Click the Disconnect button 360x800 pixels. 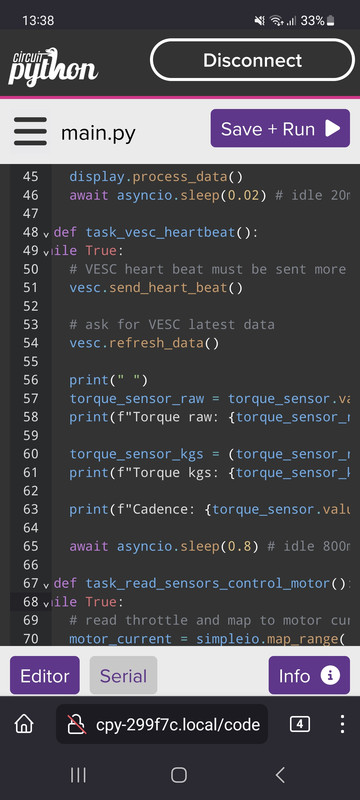tap(252, 60)
